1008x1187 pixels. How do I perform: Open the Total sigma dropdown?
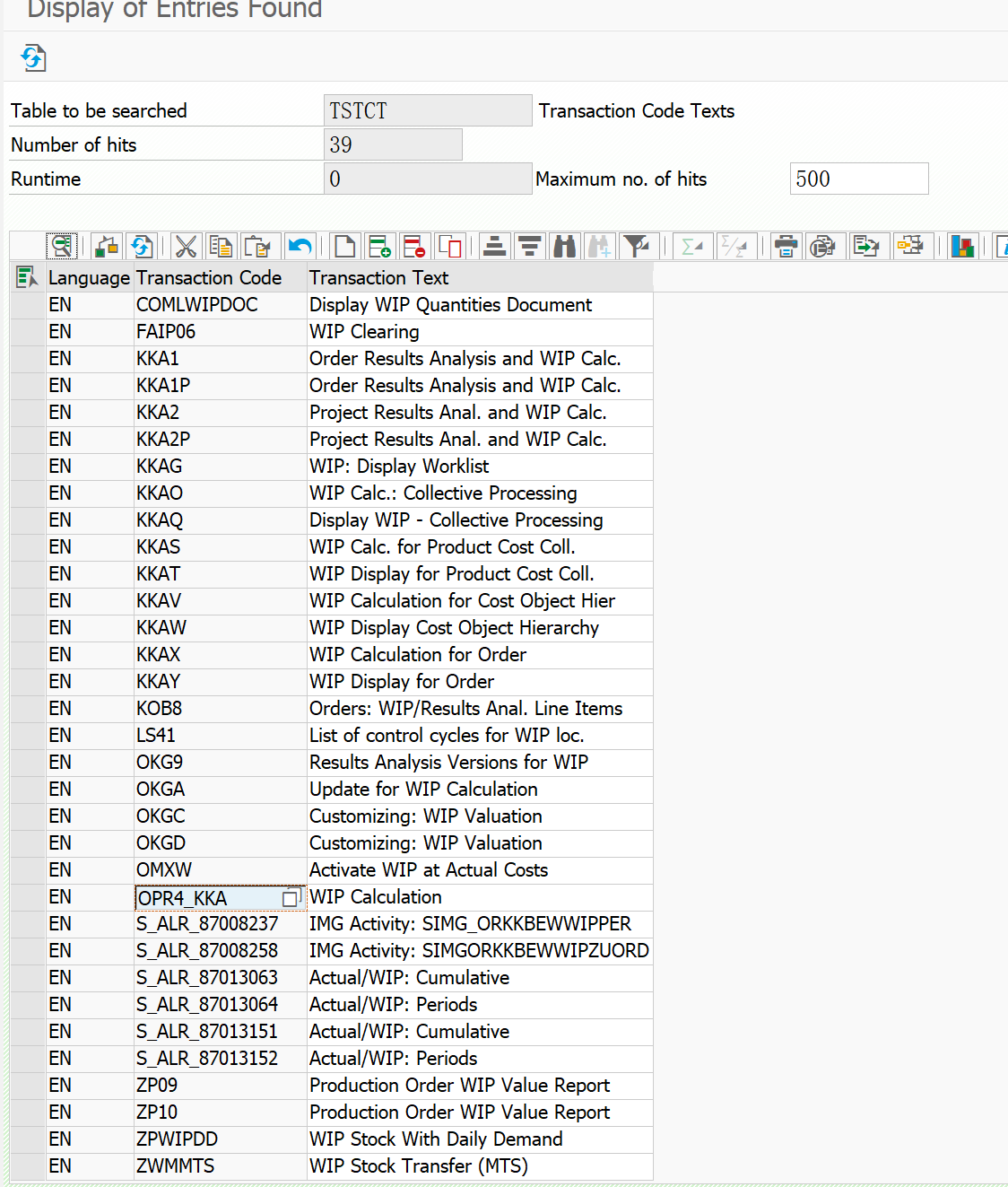[x=691, y=246]
